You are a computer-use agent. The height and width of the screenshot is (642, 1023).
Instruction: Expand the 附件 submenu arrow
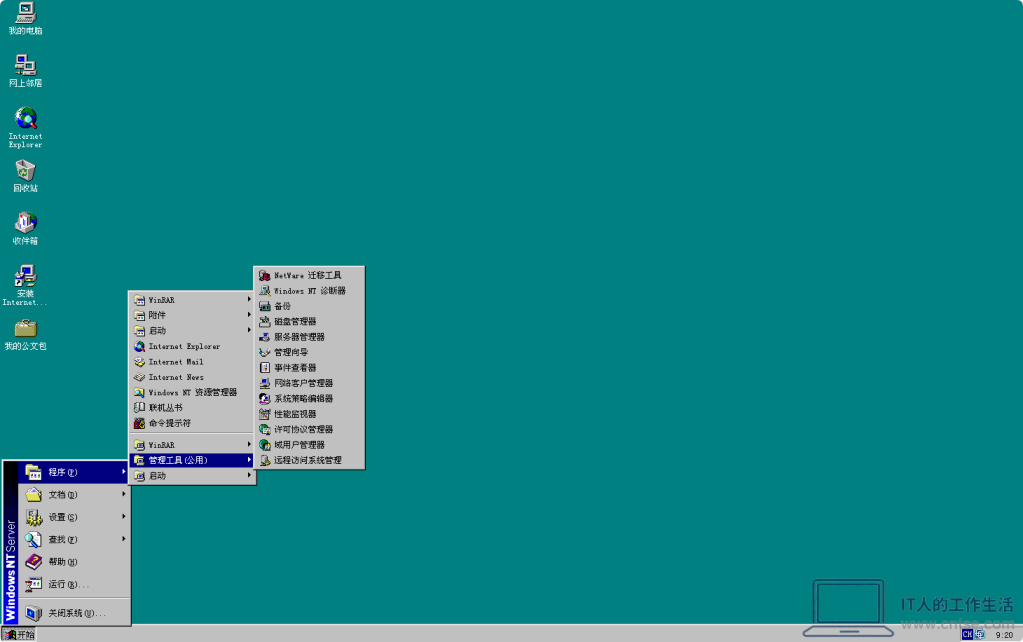click(x=249, y=315)
